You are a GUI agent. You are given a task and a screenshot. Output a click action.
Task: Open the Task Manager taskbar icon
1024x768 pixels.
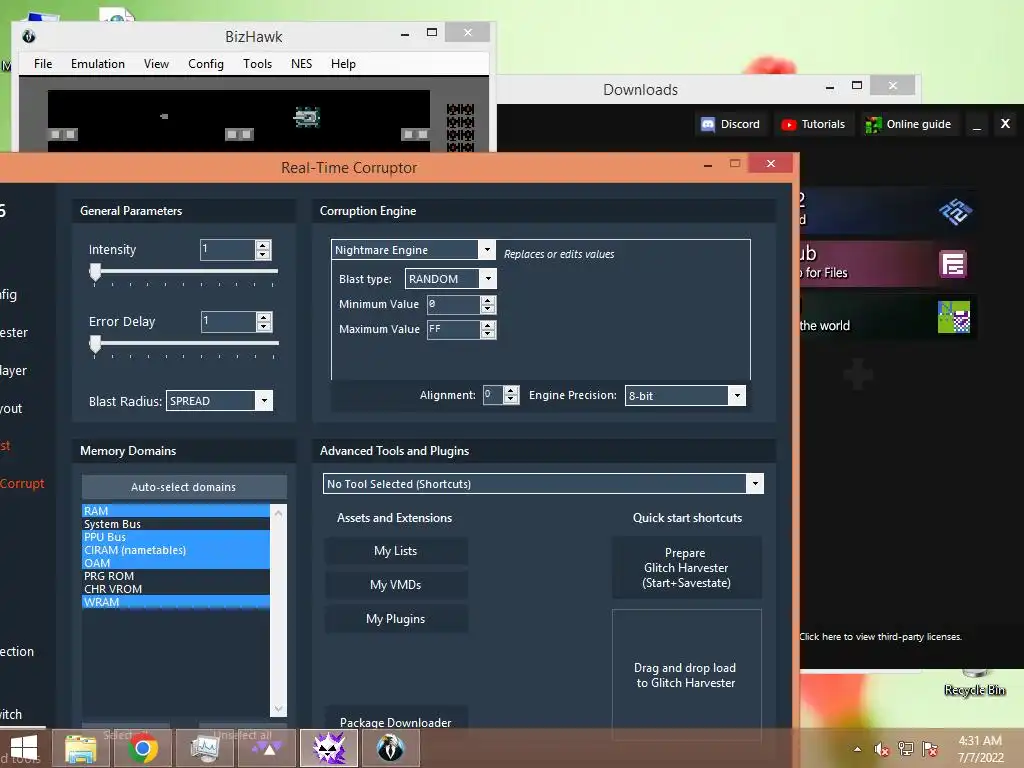pyautogui.click(x=205, y=748)
